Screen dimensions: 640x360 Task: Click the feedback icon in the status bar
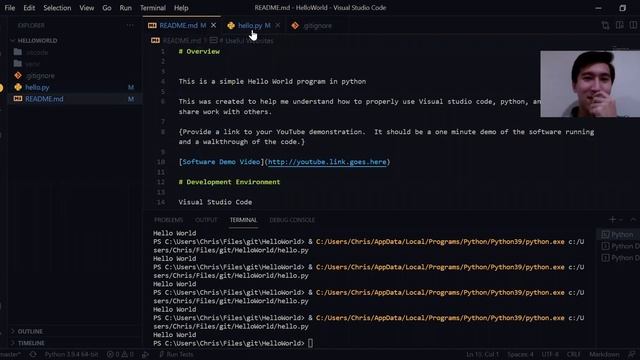pos(632,354)
